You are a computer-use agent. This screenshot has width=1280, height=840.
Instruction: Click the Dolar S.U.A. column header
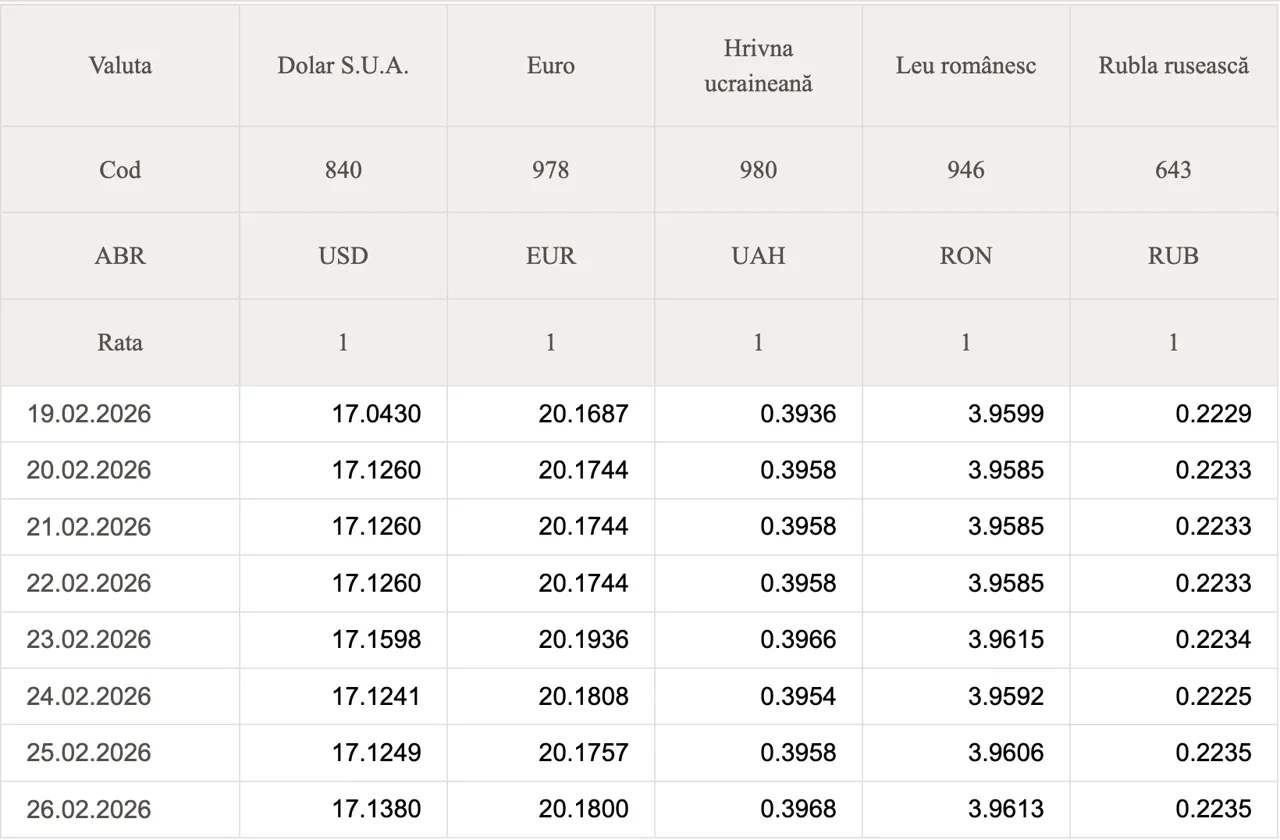click(343, 66)
